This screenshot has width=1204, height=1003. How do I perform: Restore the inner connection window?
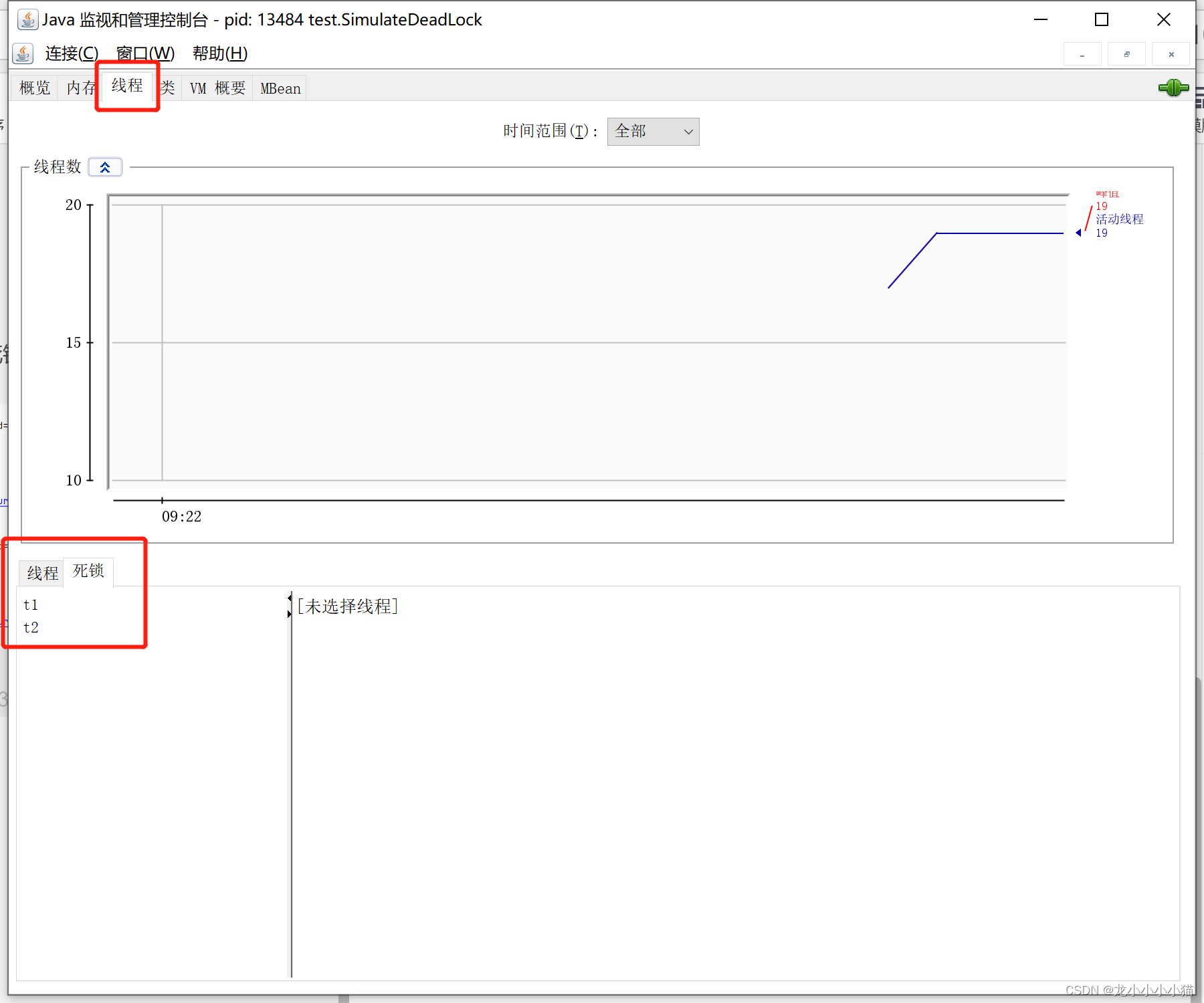point(1126,54)
